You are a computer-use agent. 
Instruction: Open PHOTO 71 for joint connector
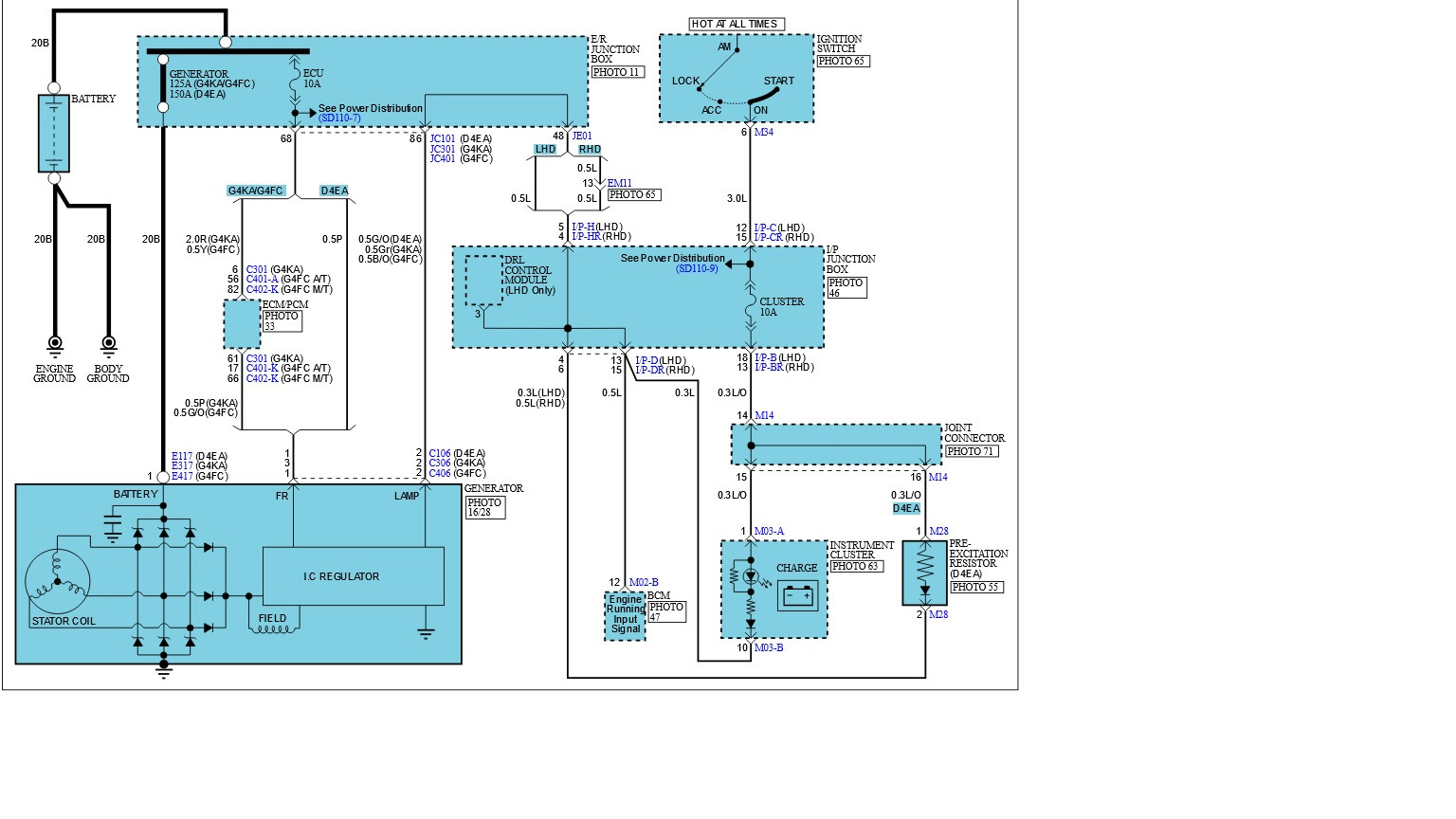point(971,451)
